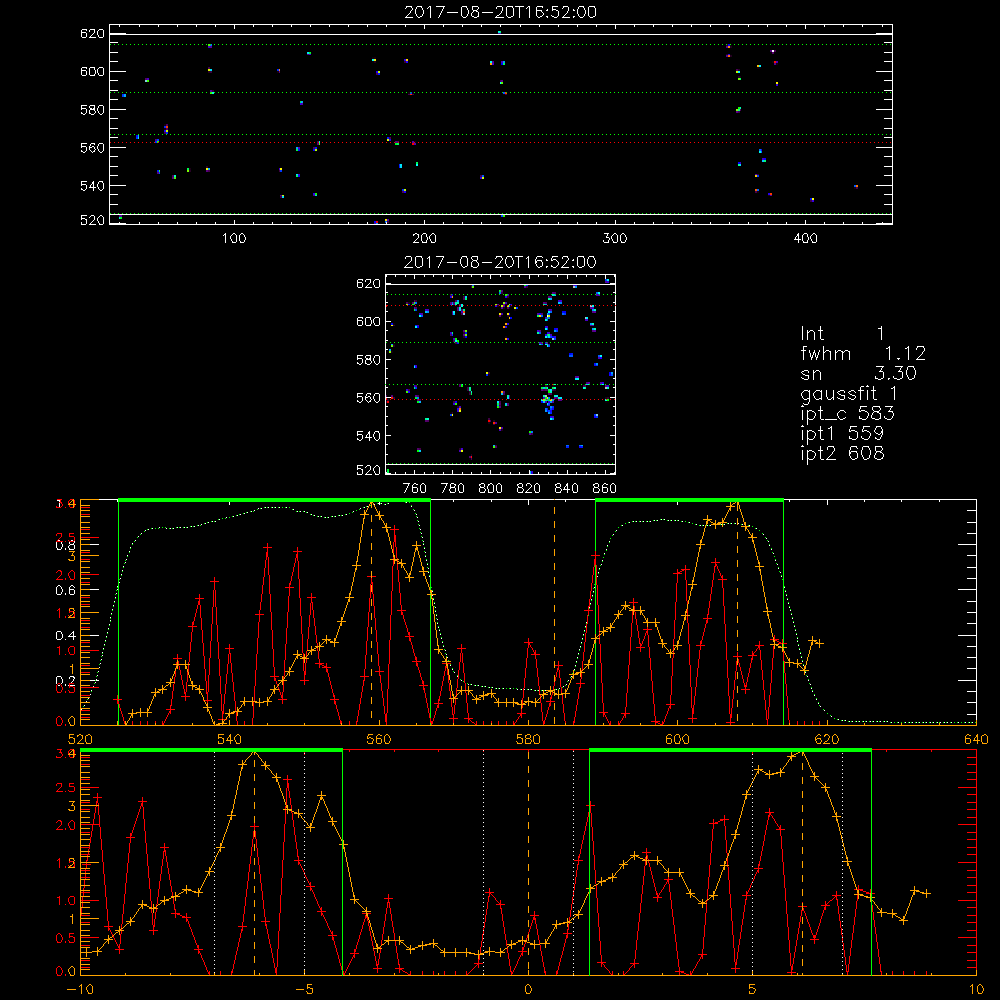Click the dashed orange center marker at 583

coord(554,612)
